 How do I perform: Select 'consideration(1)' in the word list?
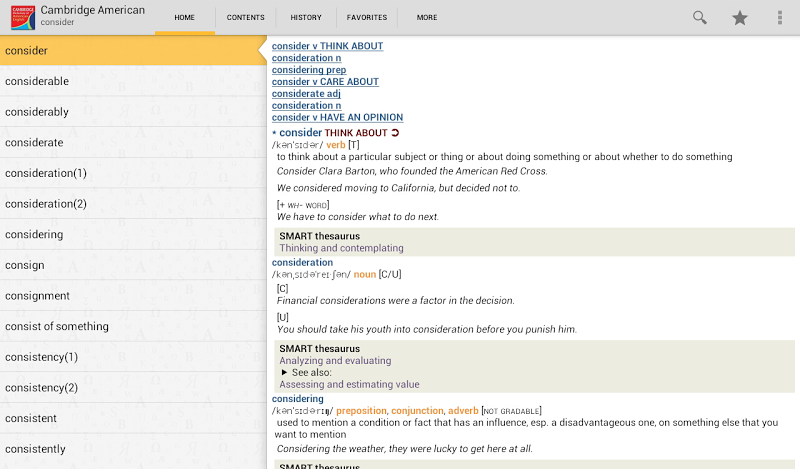click(x=133, y=173)
